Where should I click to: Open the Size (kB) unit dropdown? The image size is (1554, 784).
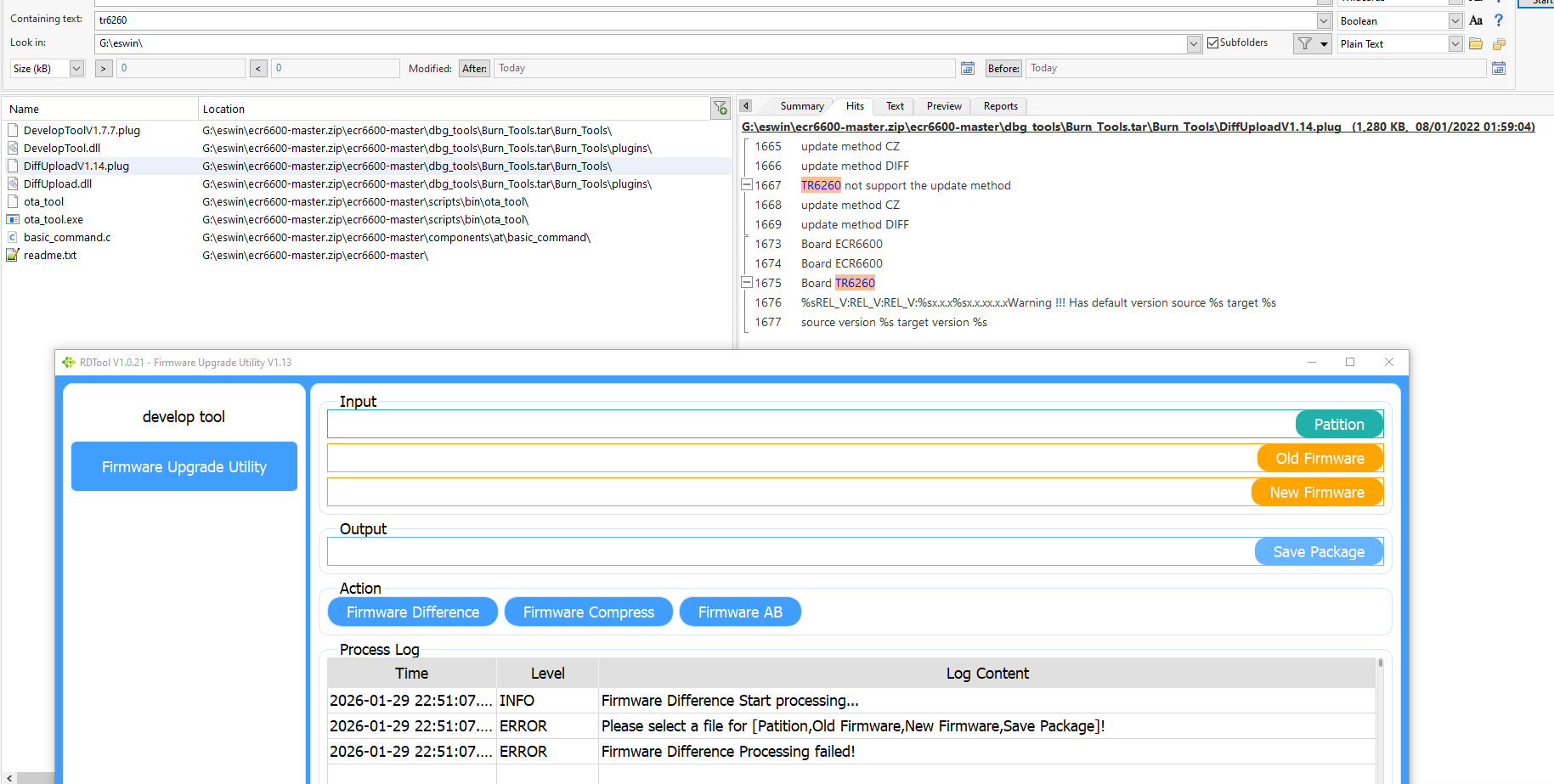pyautogui.click(x=76, y=68)
